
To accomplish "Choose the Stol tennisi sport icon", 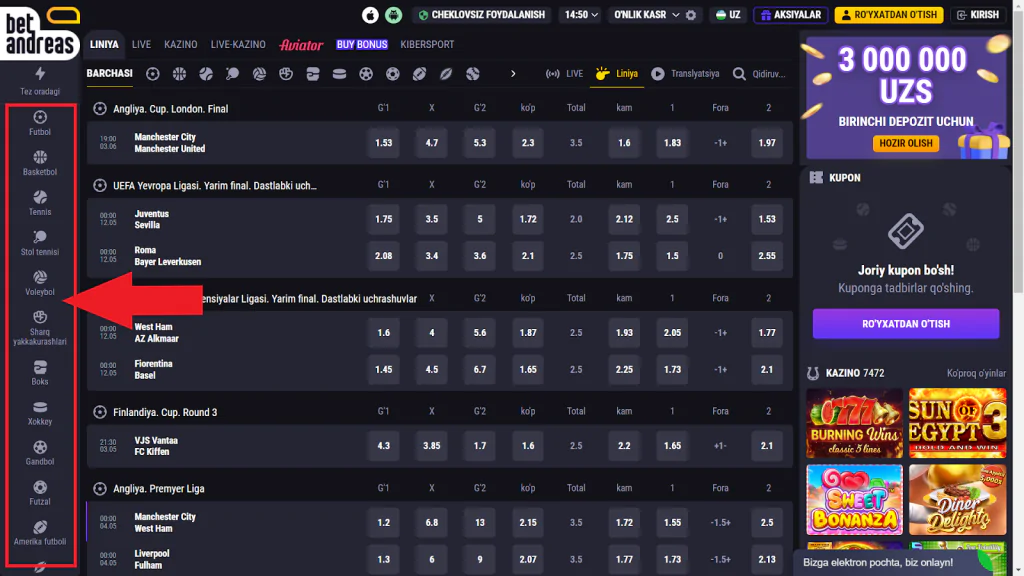I will pyautogui.click(x=40, y=243).
